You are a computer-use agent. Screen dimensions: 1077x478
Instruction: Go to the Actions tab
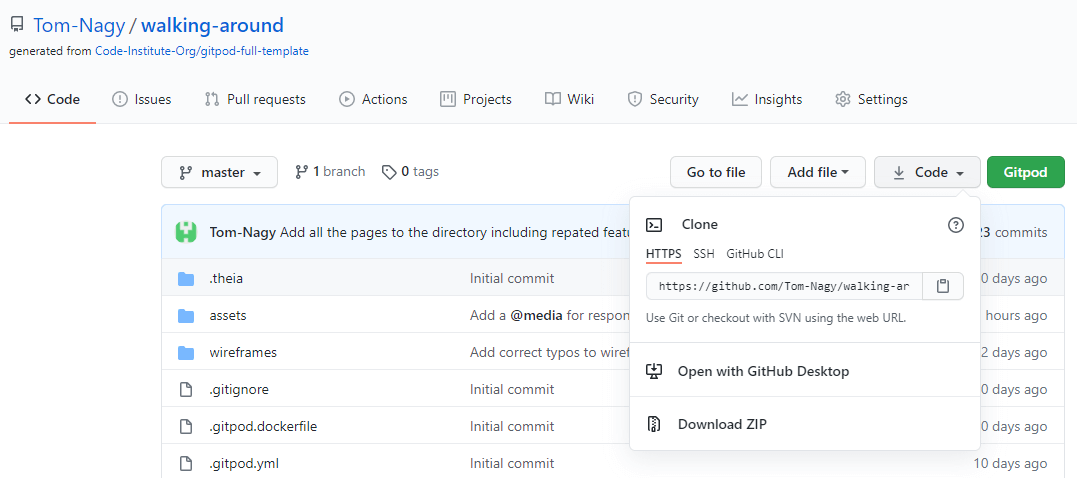coord(374,100)
